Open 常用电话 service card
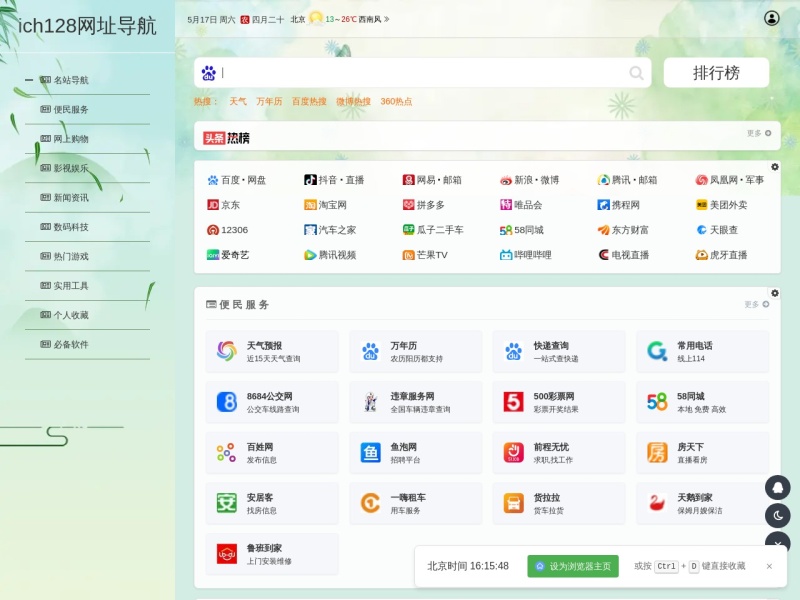The width and height of the screenshot is (800, 600). 703,352
